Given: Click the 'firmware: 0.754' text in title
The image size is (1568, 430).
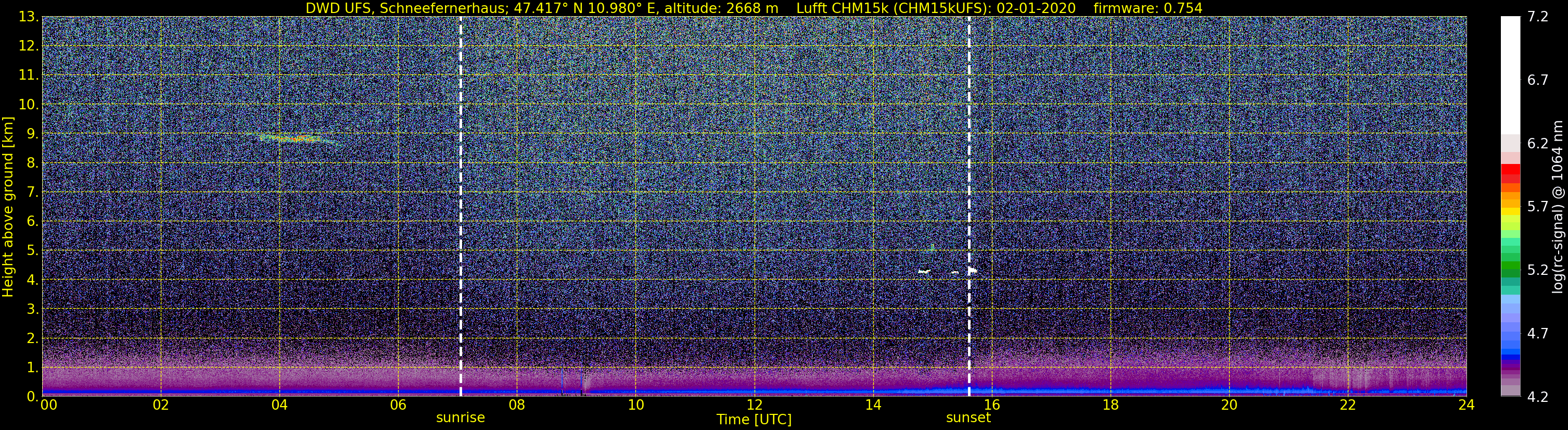Looking at the screenshot, I should pyautogui.click(x=1148, y=8).
